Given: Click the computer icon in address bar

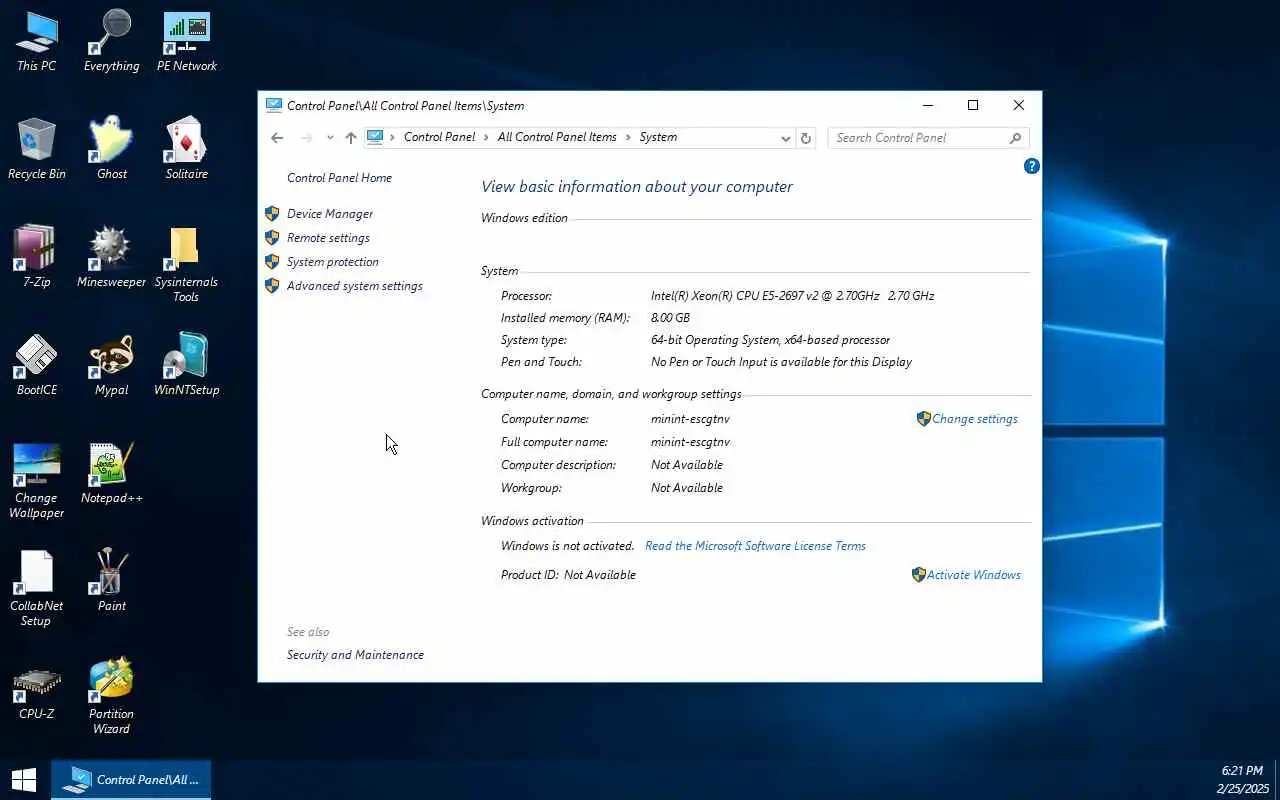Looking at the screenshot, I should click(375, 137).
